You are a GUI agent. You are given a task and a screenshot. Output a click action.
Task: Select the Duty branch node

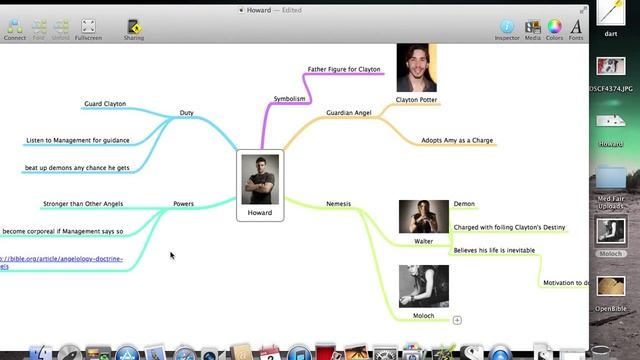point(187,113)
